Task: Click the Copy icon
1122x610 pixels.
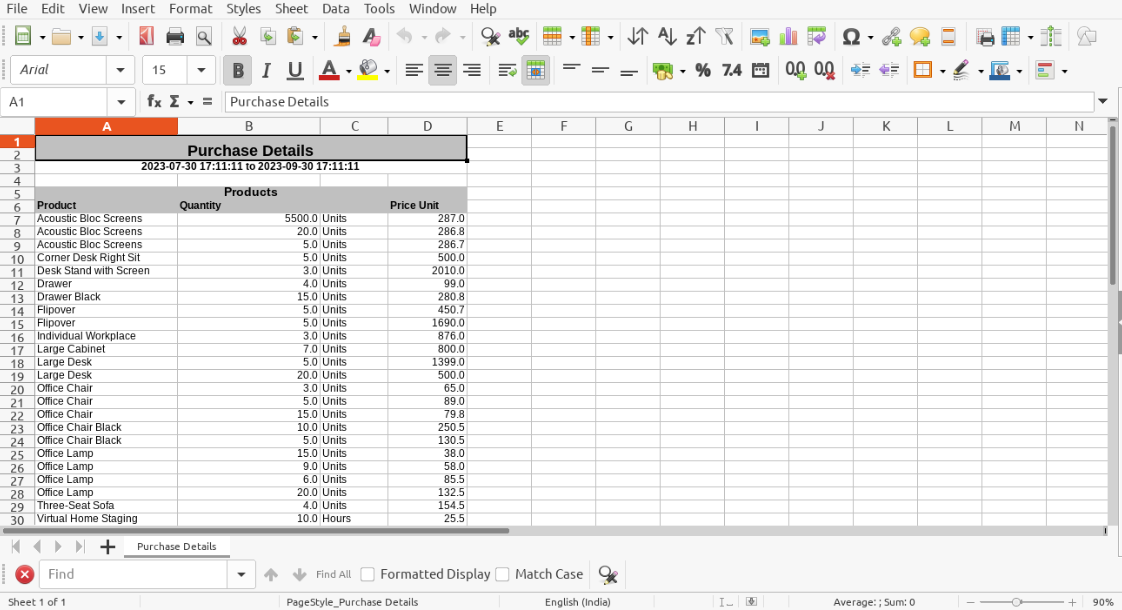Action: 268,36
